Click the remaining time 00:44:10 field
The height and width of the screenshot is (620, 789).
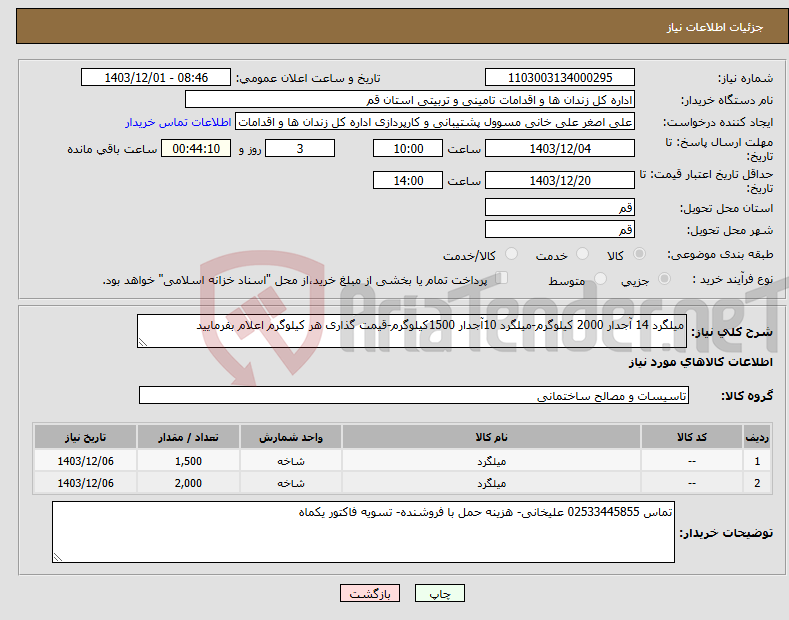click(196, 148)
